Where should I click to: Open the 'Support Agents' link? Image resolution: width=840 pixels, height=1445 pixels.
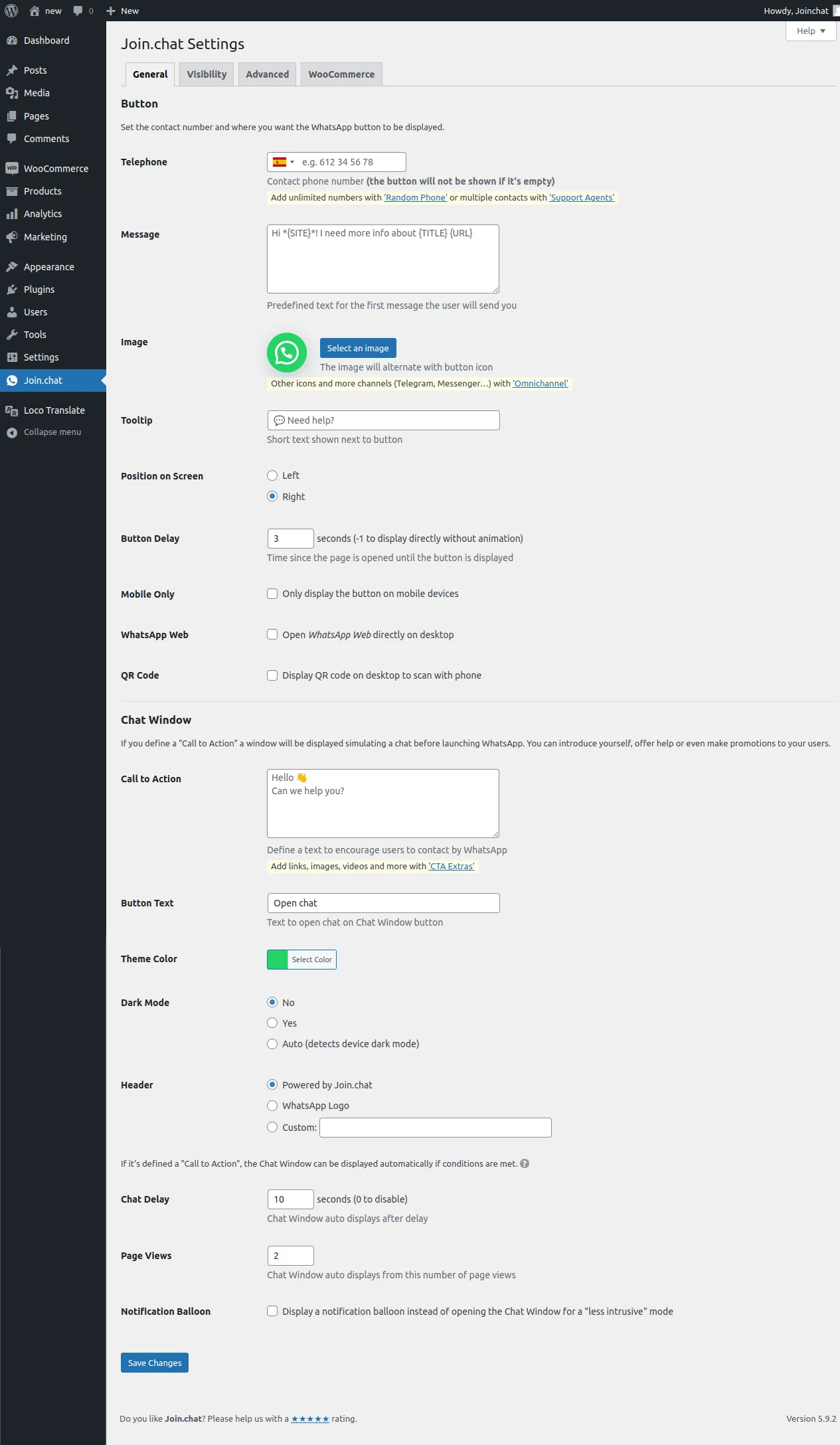click(x=582, y=197)
